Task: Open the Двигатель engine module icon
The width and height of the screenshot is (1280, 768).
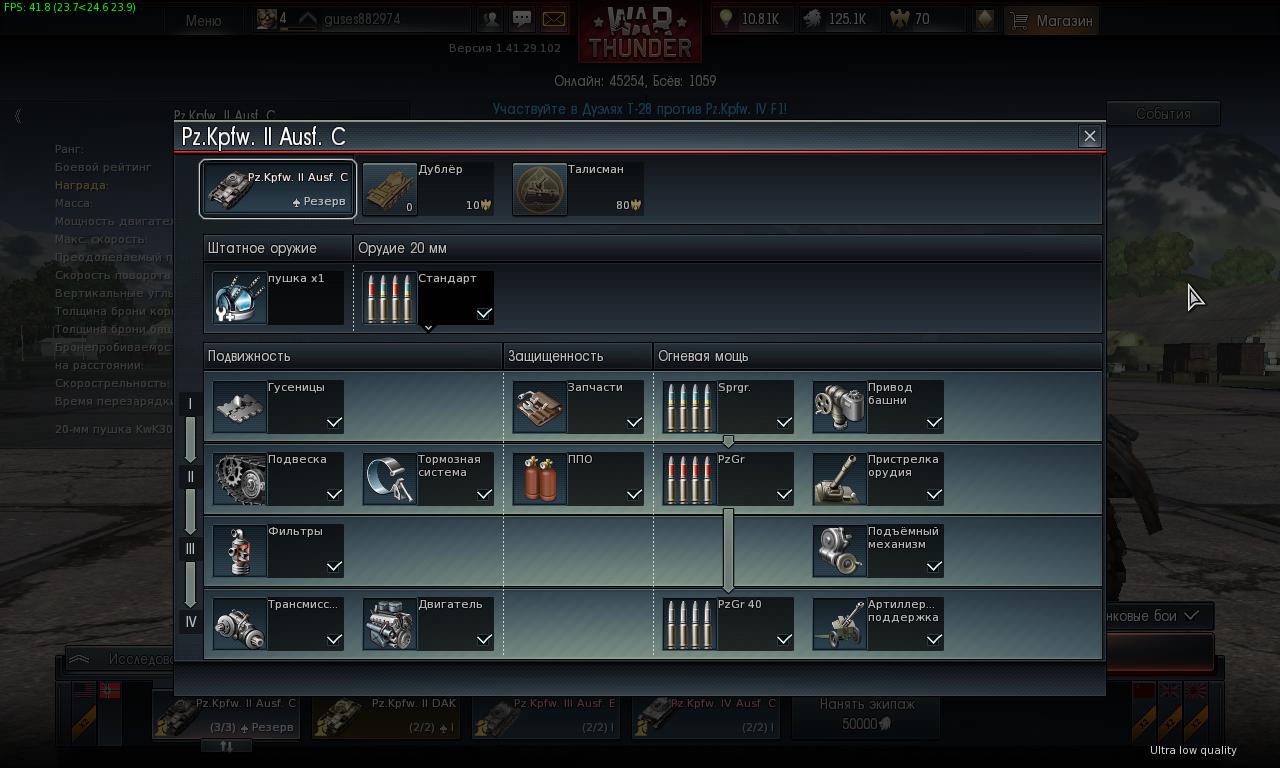Action: click(390, 624)
